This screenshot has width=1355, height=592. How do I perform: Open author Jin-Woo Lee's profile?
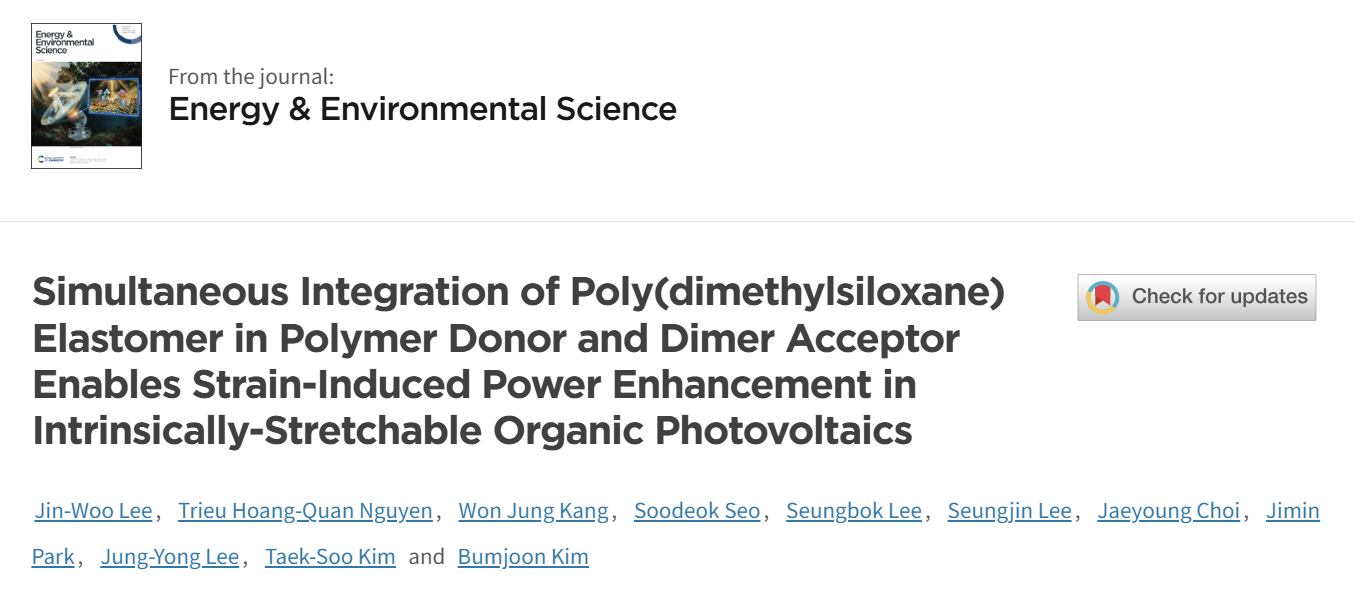pos(93,511)
